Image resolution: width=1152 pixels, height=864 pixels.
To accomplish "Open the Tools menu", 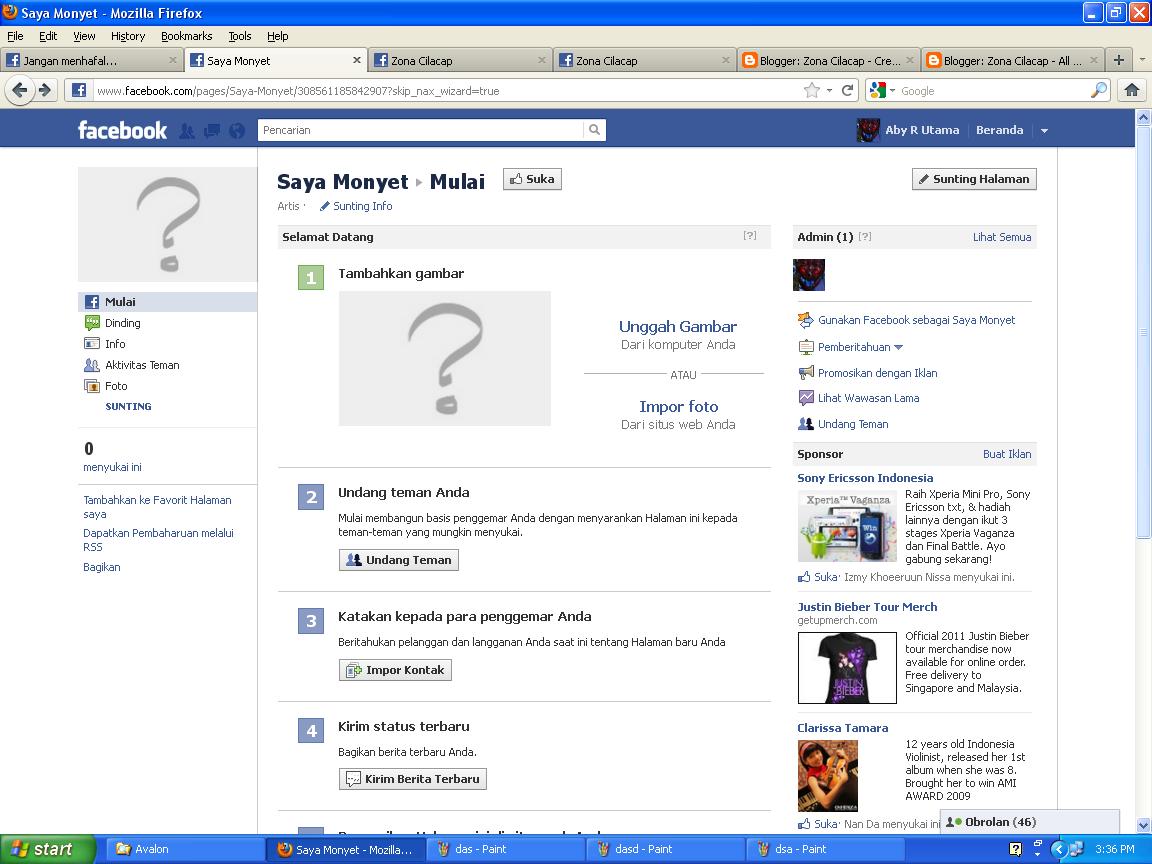I will [x=240, y=36].
